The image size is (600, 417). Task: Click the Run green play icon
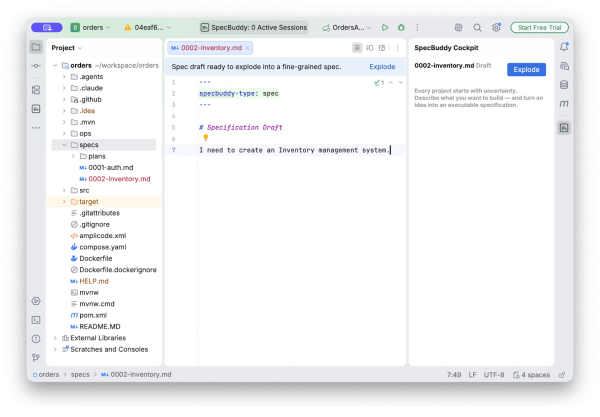(385, 28)
